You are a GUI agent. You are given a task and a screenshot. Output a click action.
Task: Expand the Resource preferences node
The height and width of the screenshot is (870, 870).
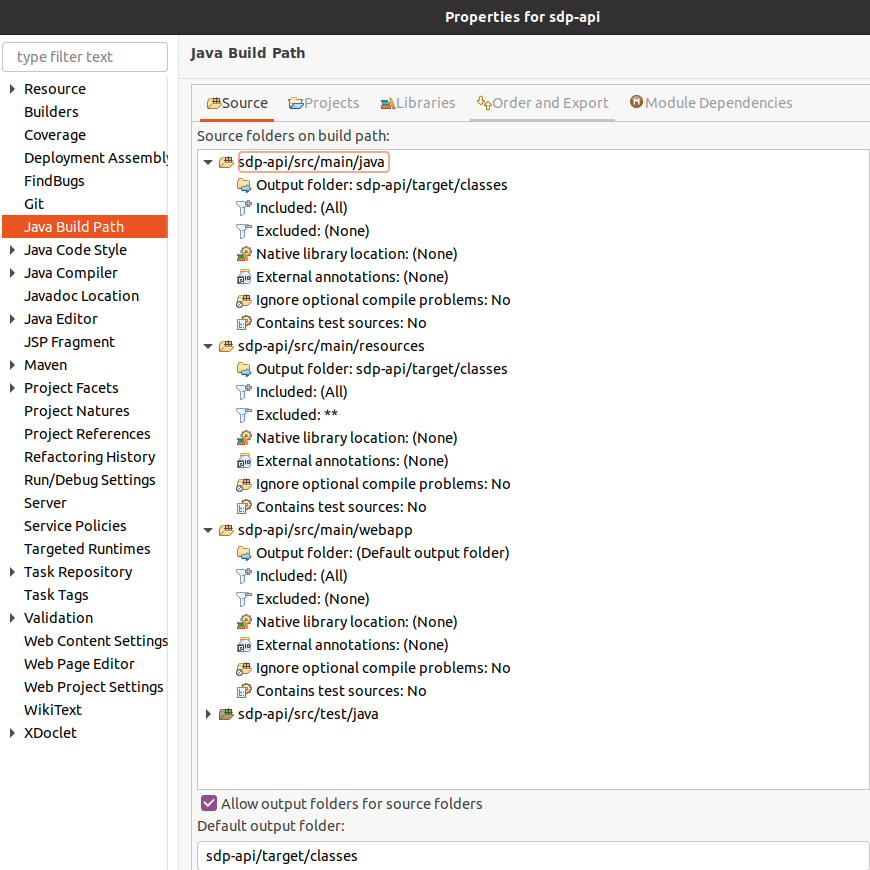click(x=12, y=89)
